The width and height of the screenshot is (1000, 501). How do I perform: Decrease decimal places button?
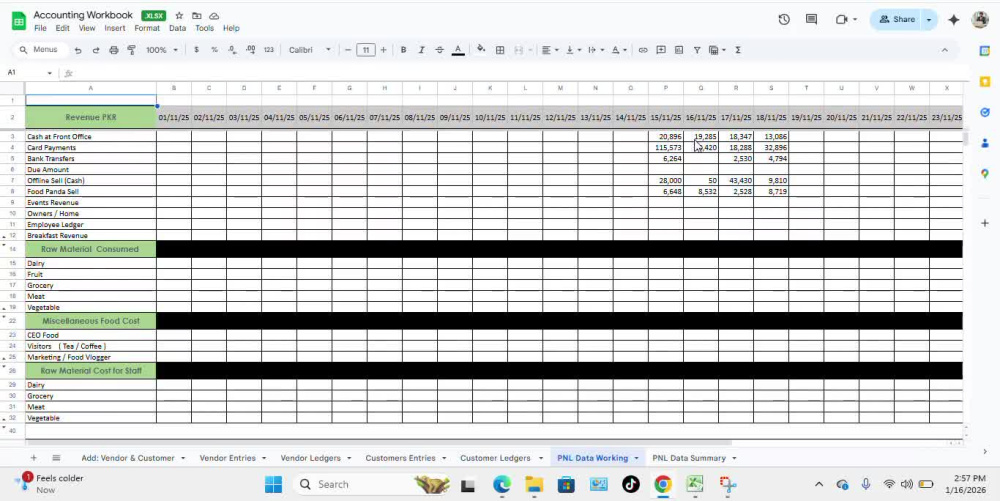[x=232, y=50]
